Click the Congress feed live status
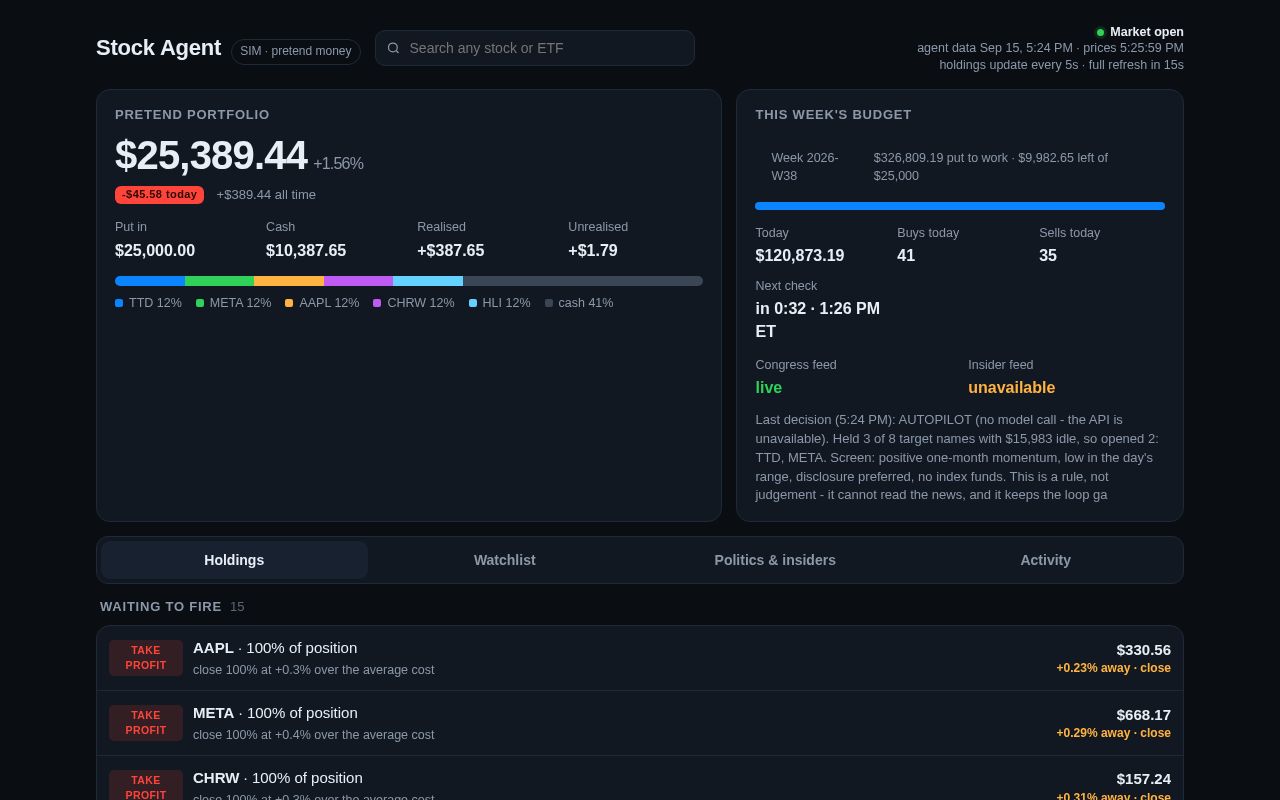The height and width of the screenshot is (800, 1280). (769, 388)
